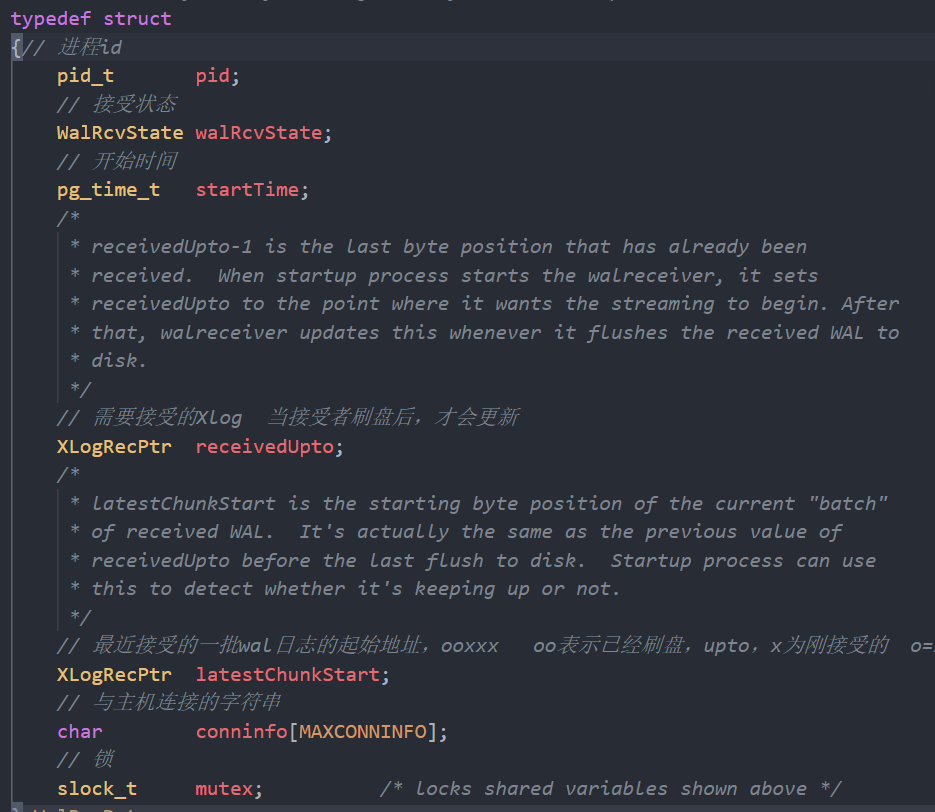Click the '// 锁' comment
The image size is (935, 812).
[85, 760]
